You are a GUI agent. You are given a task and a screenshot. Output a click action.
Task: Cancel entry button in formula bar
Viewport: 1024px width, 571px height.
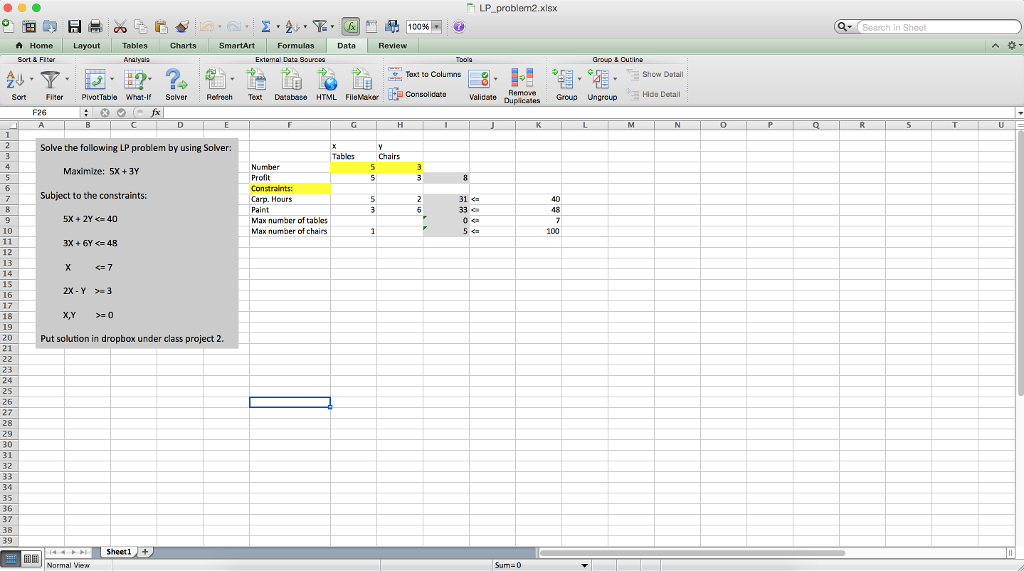tap(104, 113)
